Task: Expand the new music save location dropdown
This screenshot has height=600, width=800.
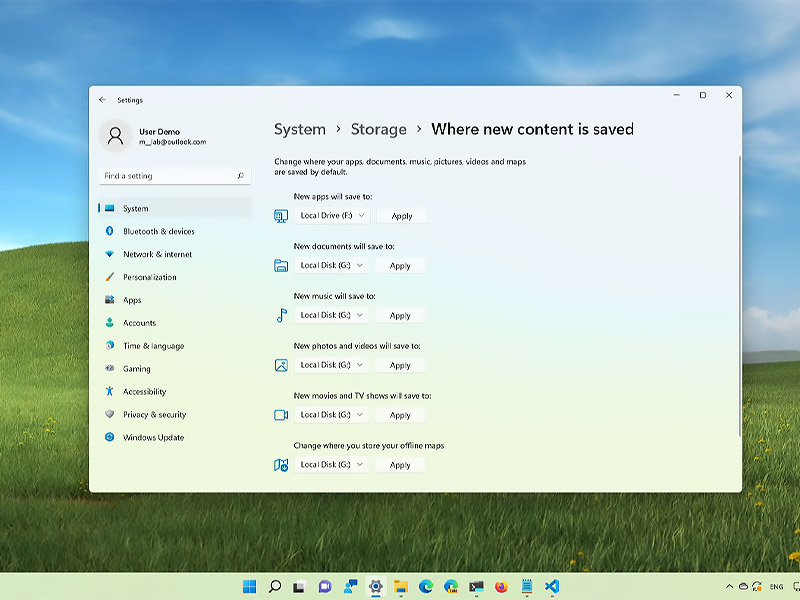Action: tap(331, 315)
